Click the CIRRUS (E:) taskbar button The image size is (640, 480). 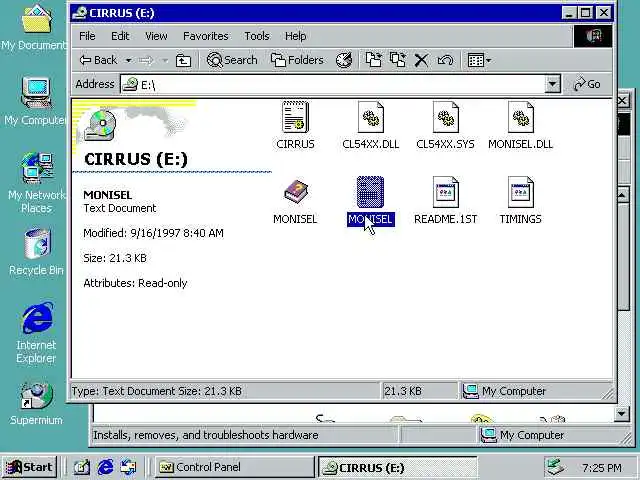point(397,467)
